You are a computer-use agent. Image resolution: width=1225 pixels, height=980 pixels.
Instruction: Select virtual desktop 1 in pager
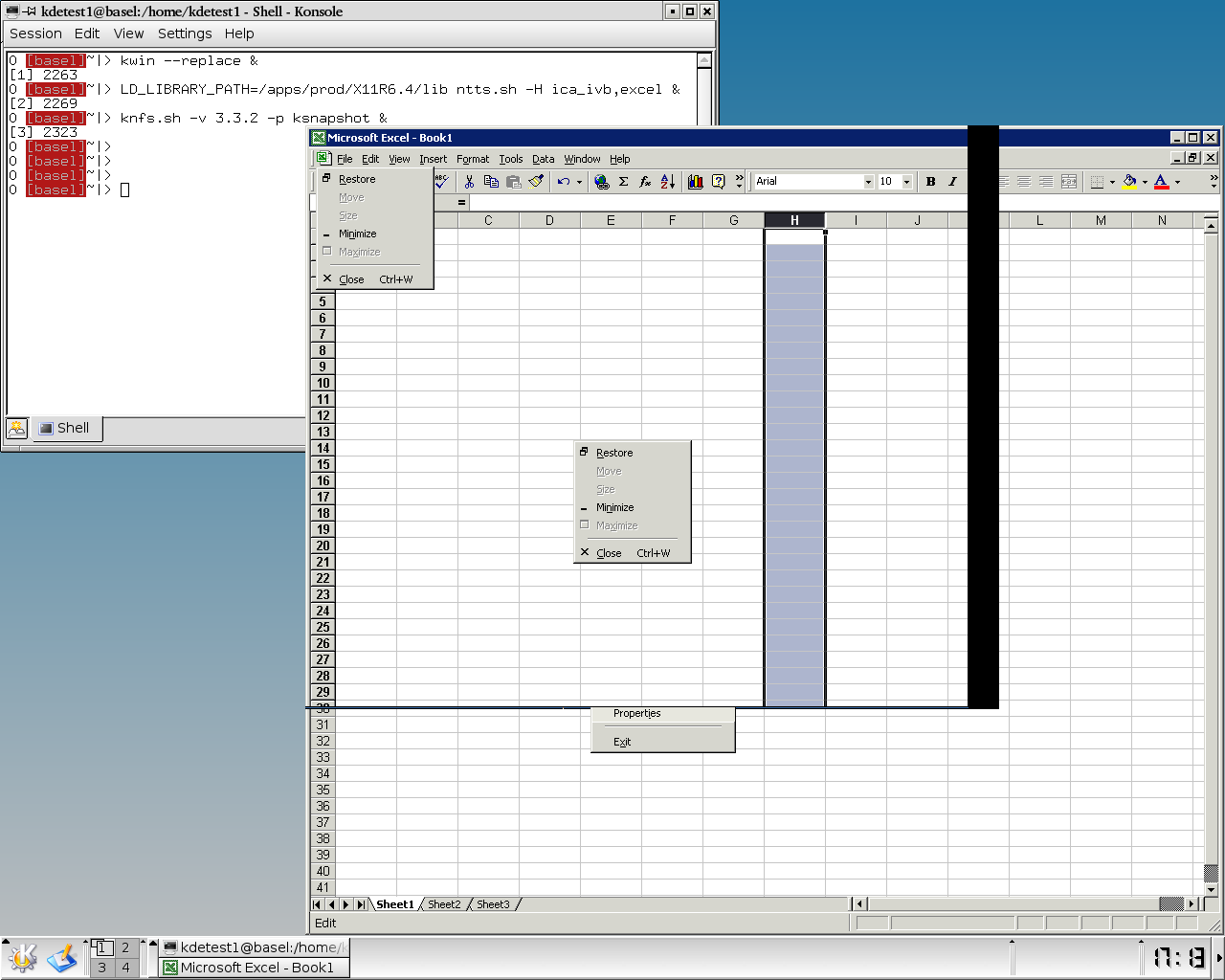coord(102,947)
